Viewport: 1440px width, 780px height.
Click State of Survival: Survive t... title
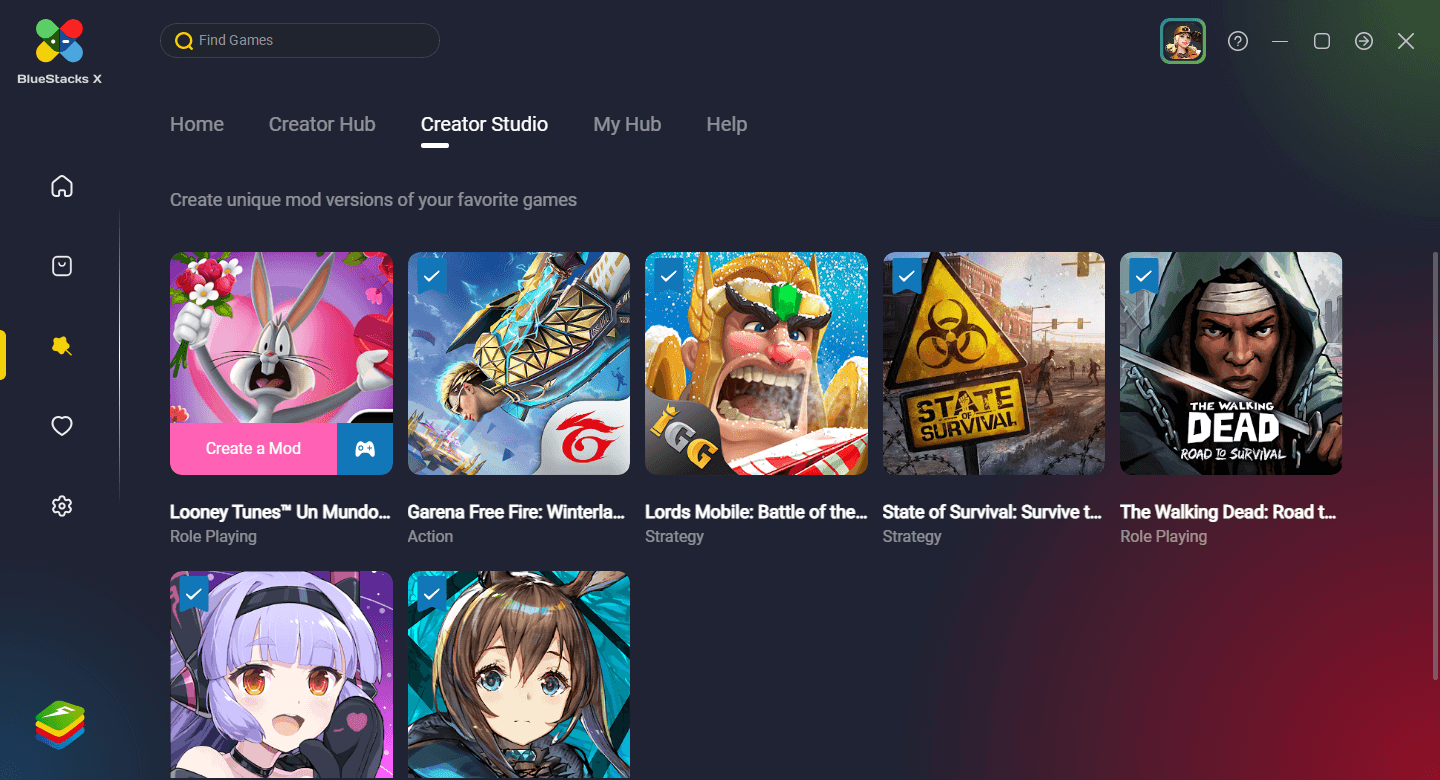[992, 512]
